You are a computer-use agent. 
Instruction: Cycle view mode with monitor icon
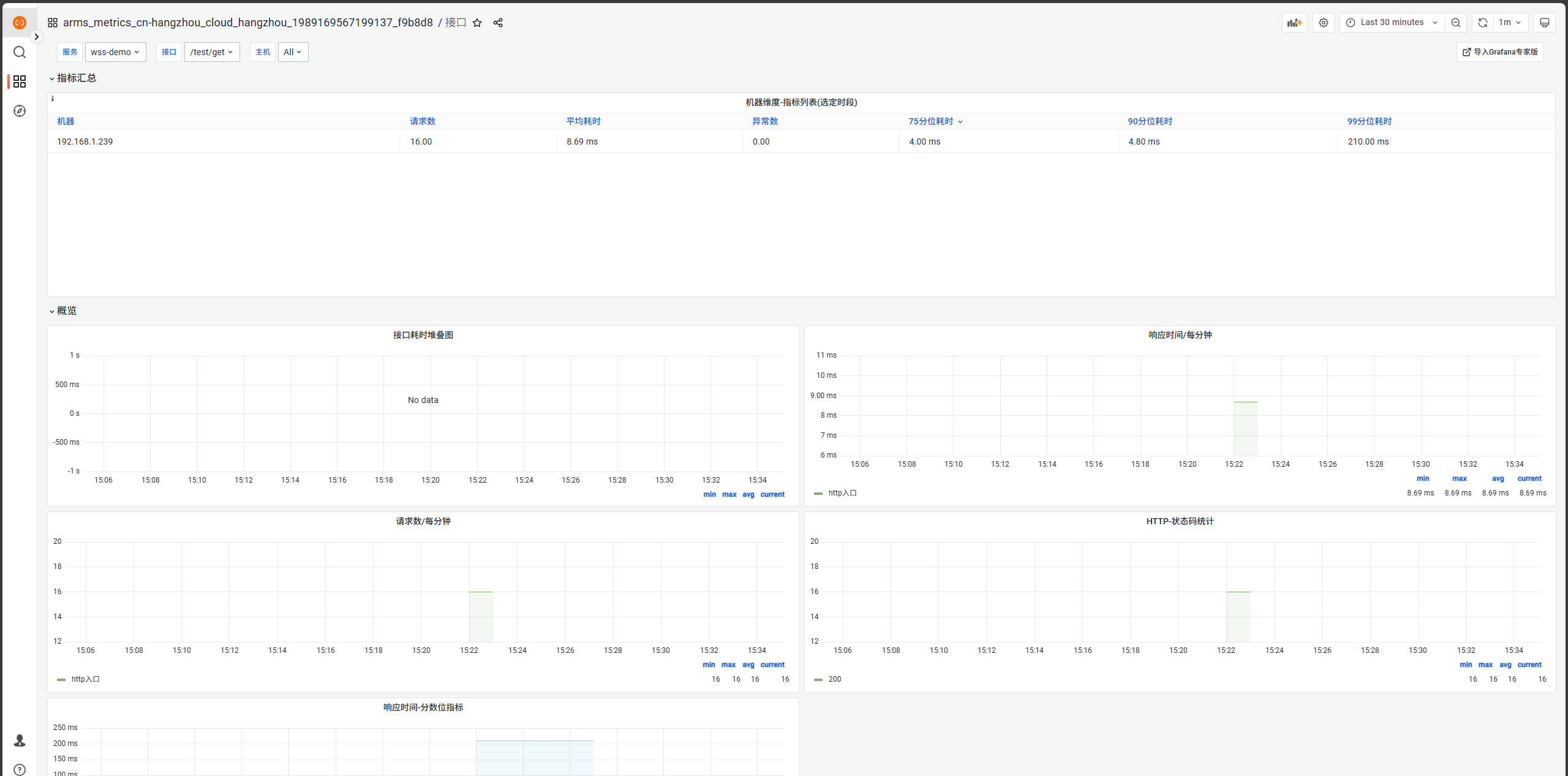[x=1544, y=23]
